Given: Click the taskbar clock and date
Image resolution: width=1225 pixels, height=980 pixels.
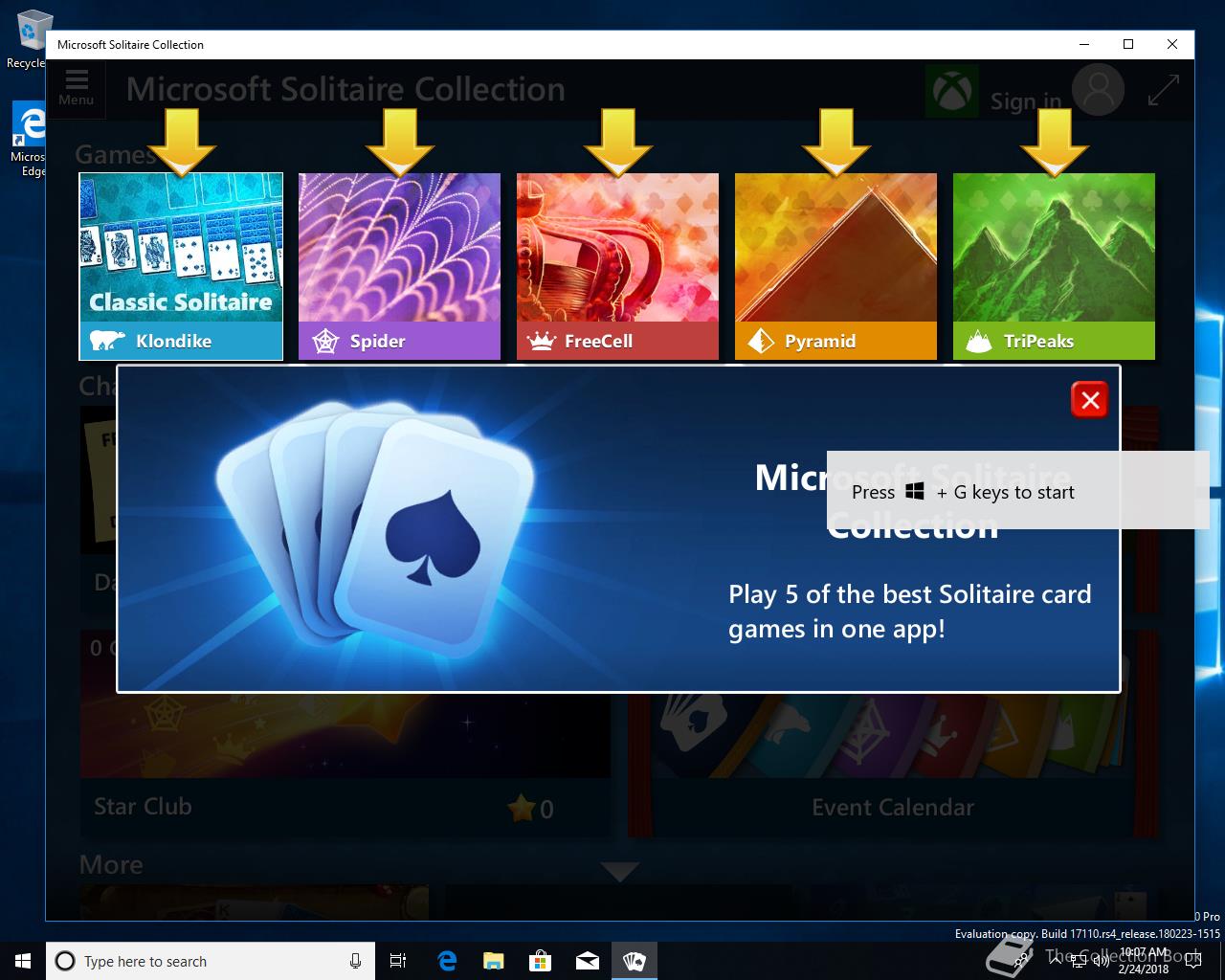Looking at the screenshot, I should (1144, 961).
